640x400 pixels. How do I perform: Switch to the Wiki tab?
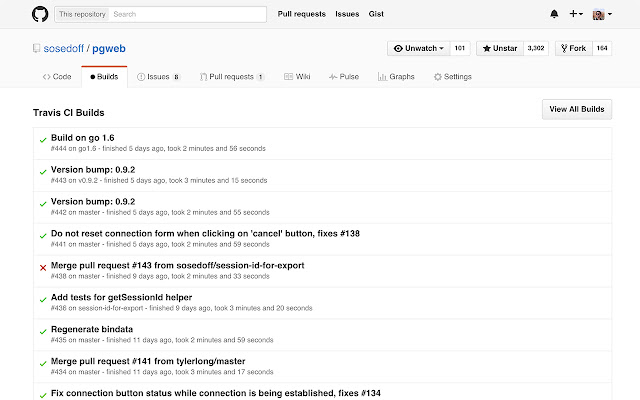click(x=297, y=77)
